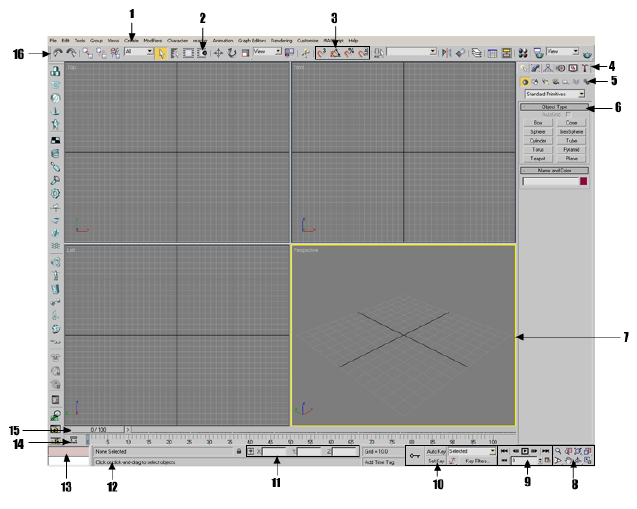The width and height of the screenshot is (637, 509).
Task: Open the named selection sets dropdown
Action: click(x=411, y=52)
